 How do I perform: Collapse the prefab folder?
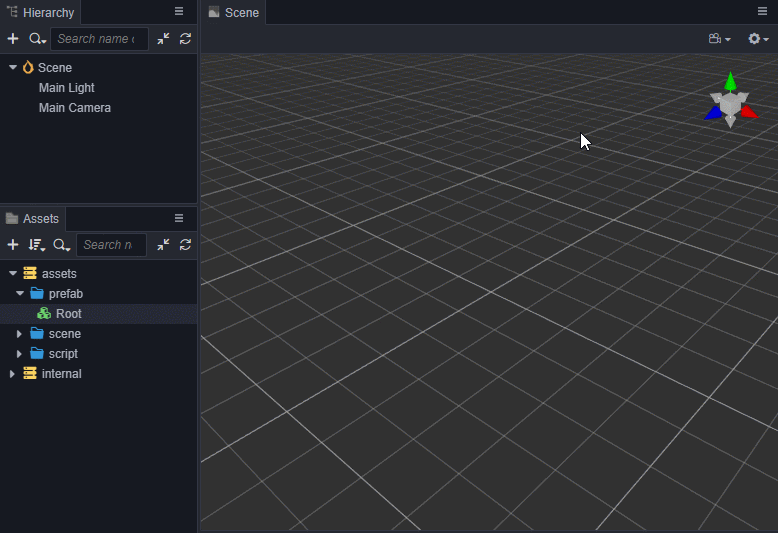(x=19, y=294)
